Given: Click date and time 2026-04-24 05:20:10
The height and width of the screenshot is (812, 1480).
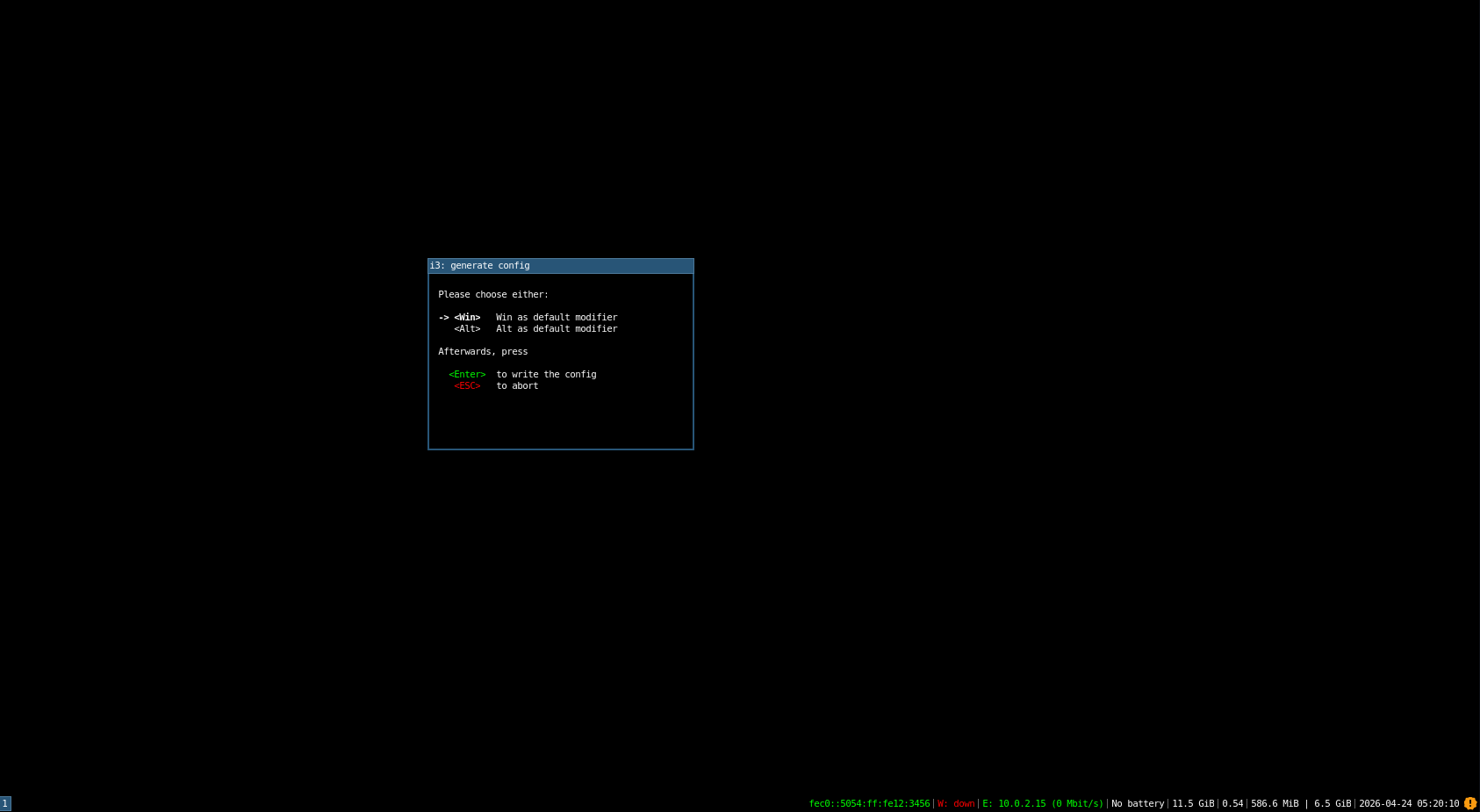Looking at the screenshot, I should (1409, 804).
